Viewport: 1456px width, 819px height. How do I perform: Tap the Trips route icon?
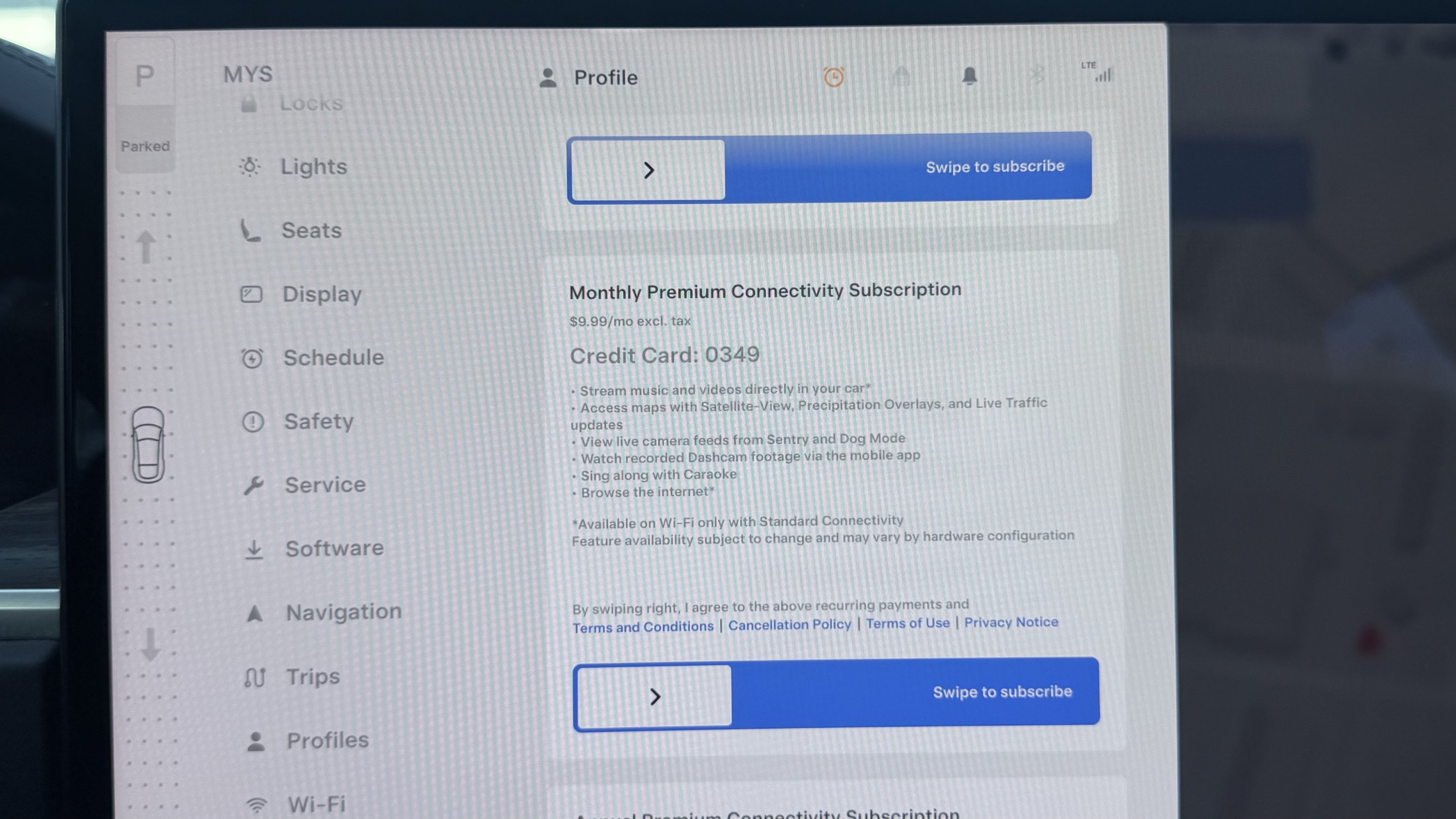click(255, 677)
